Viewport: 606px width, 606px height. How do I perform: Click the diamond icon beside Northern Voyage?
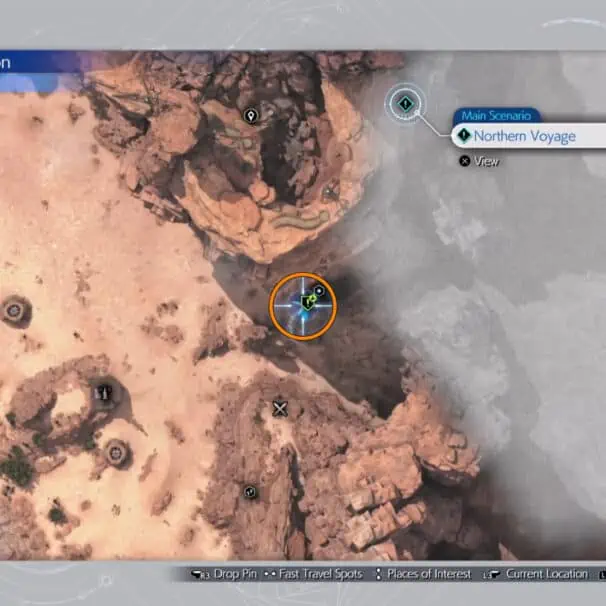tap(464, 136)
